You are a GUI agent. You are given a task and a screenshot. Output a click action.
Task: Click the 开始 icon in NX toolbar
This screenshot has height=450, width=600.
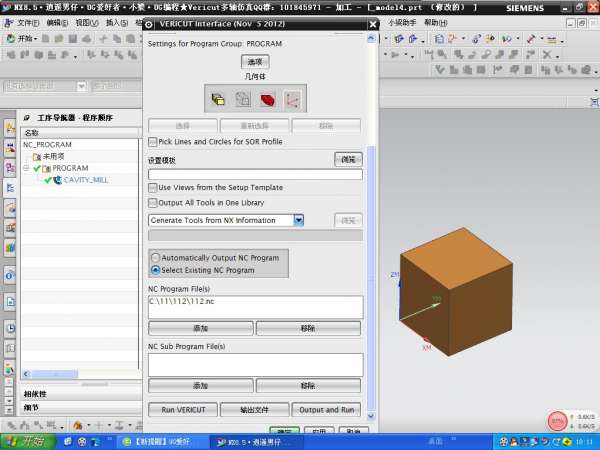click(x=22, y=39)
